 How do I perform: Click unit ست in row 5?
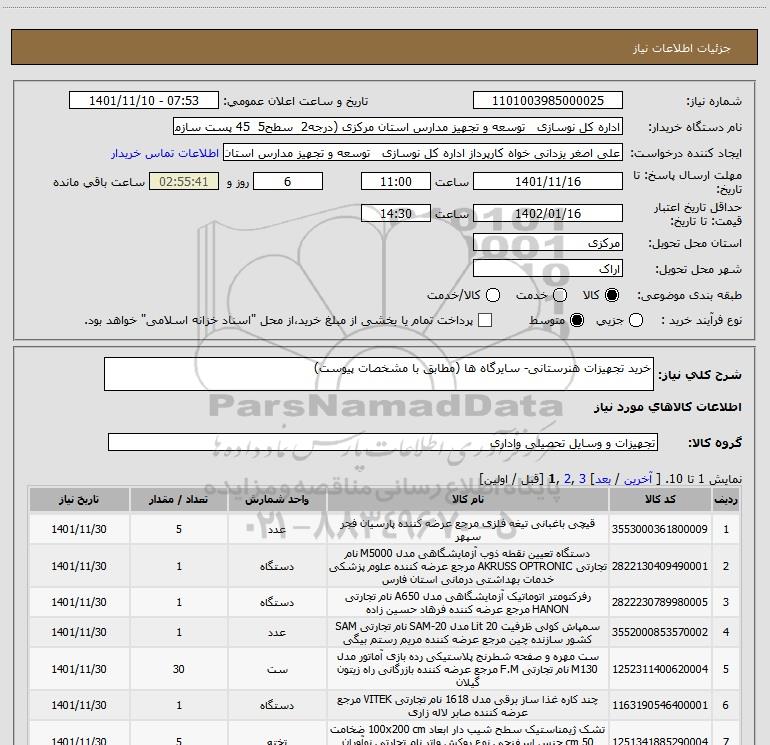tap(277, 669)
